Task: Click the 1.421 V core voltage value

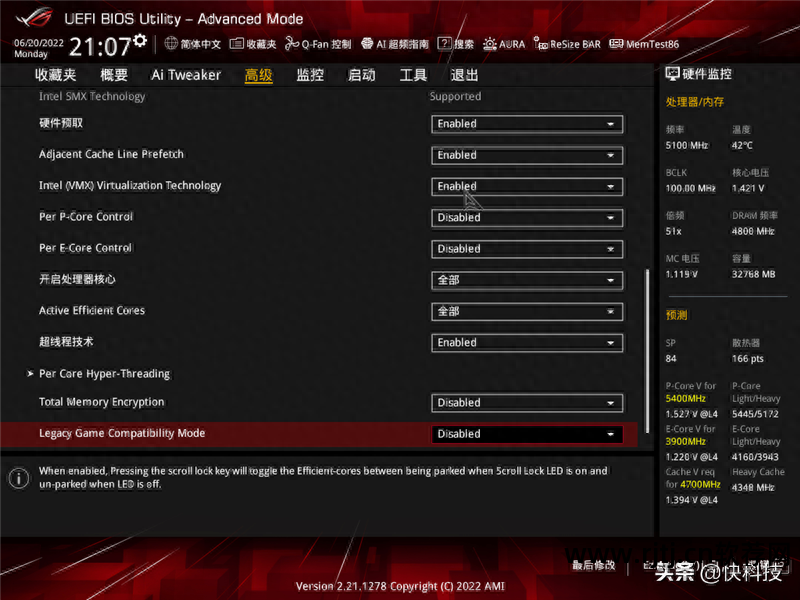Action: pos(748,188)
